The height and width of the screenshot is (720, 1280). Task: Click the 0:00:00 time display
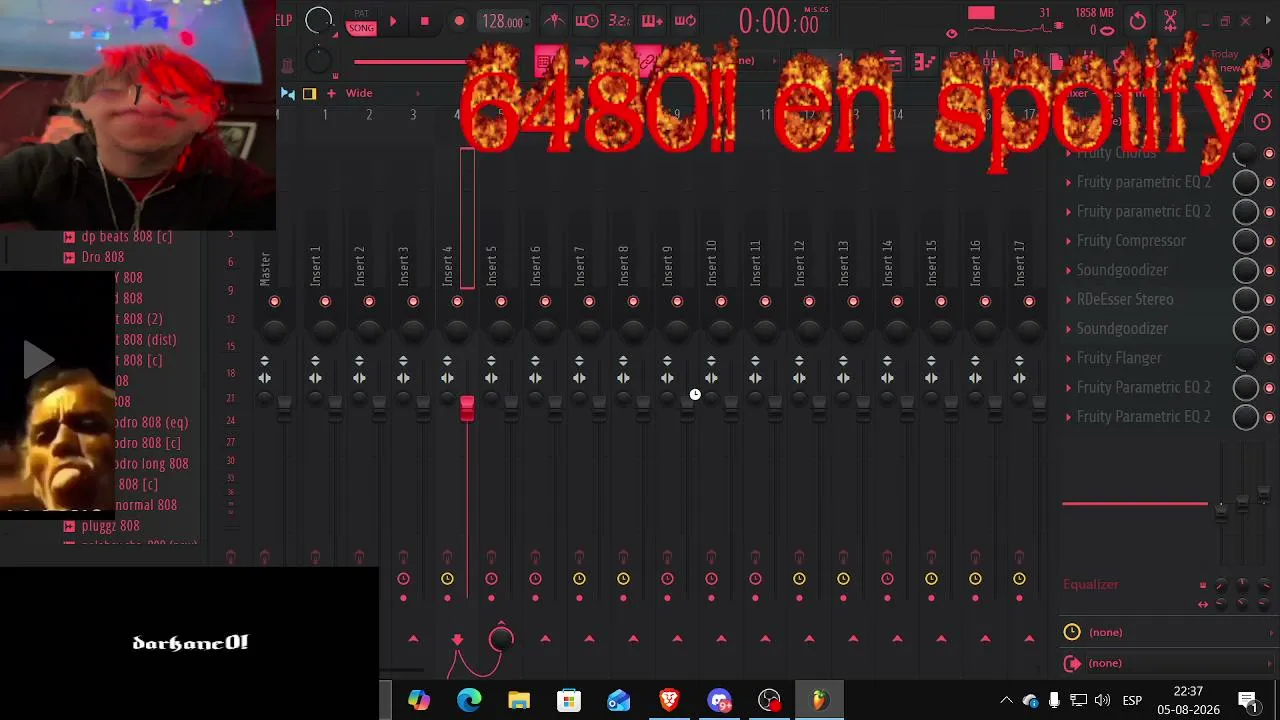click(x=780, y=22)
